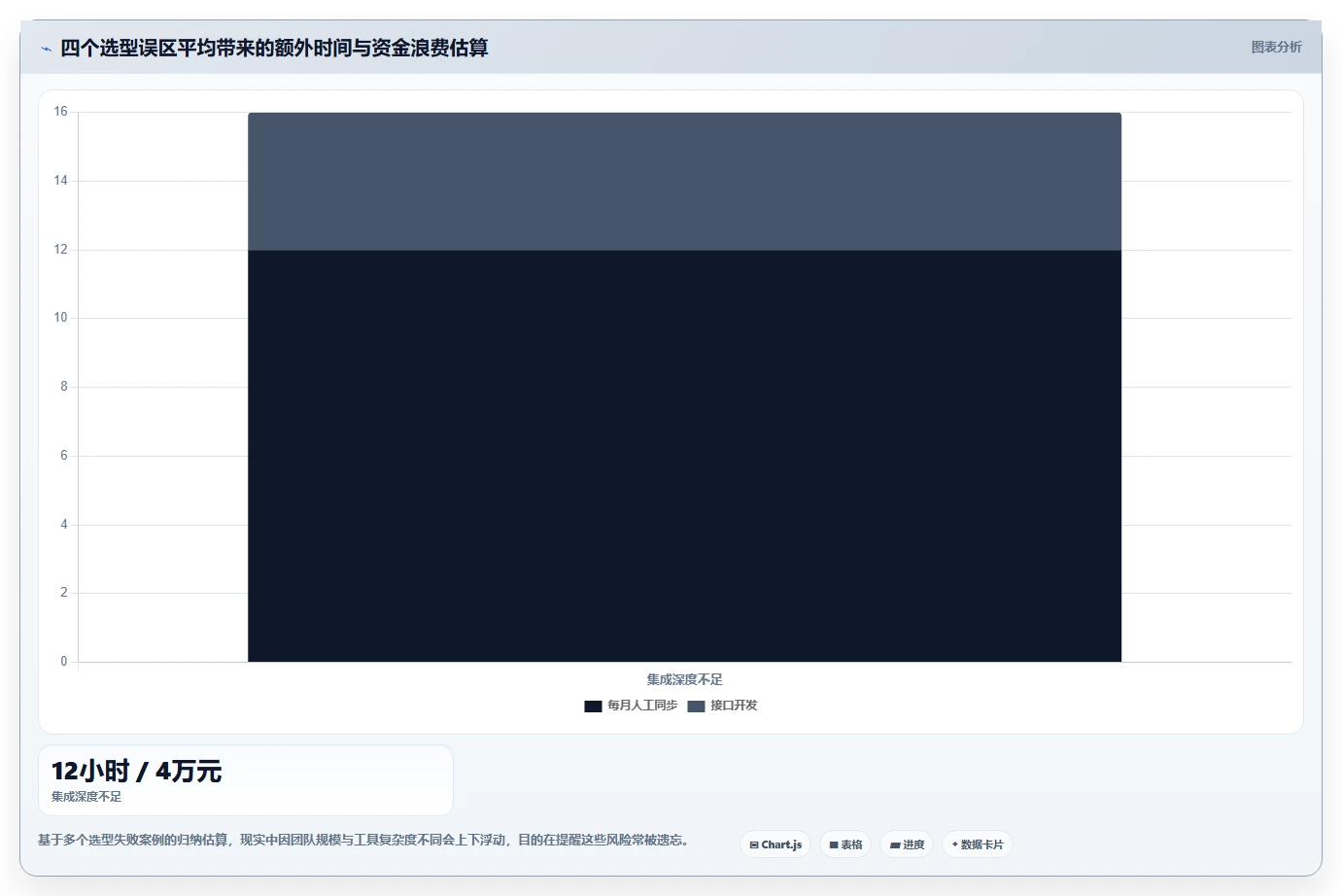Click the slate 接口开发 legend swatch
Screen dimensions: 1342x896
click(x=696, y=706)
